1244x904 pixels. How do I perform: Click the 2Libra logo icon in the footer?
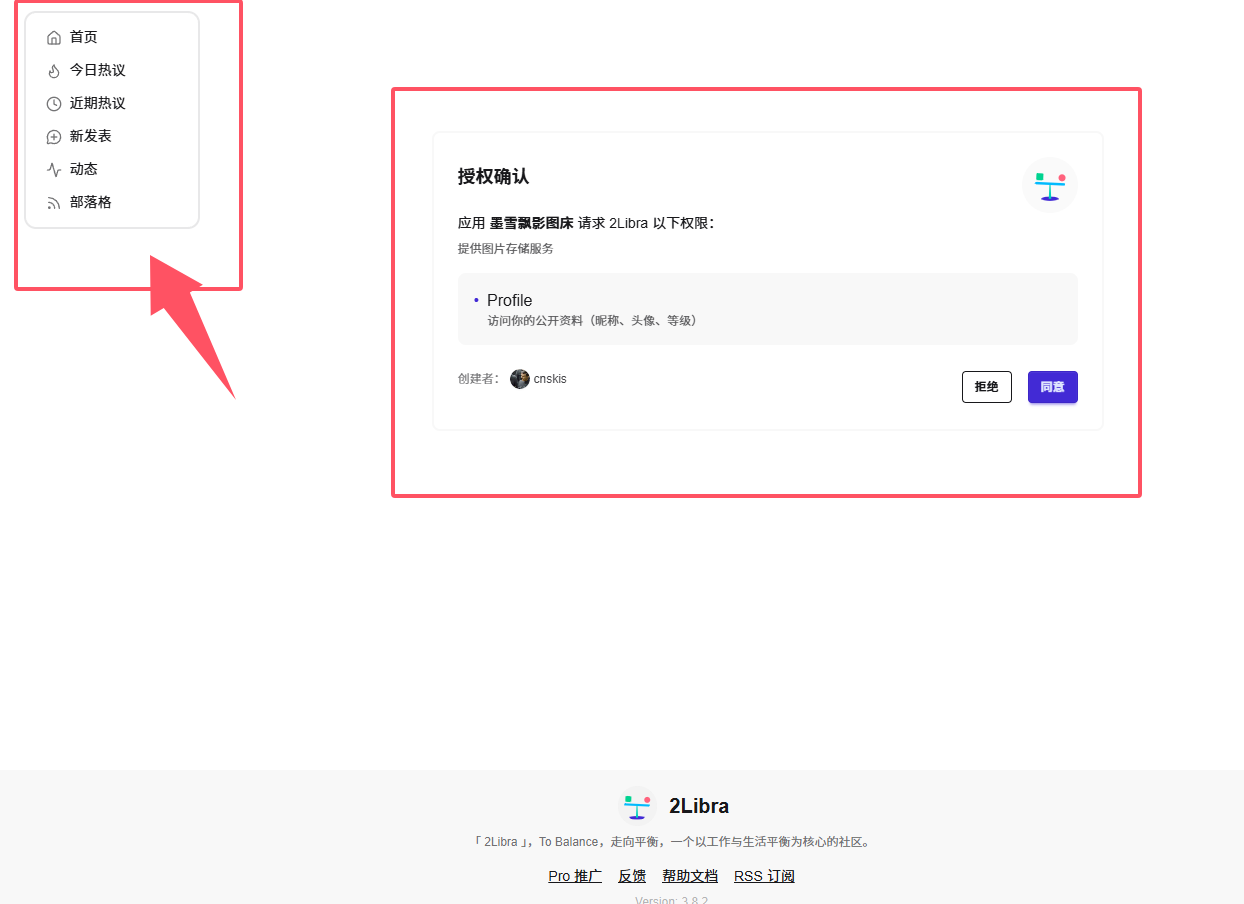(637, 806)
